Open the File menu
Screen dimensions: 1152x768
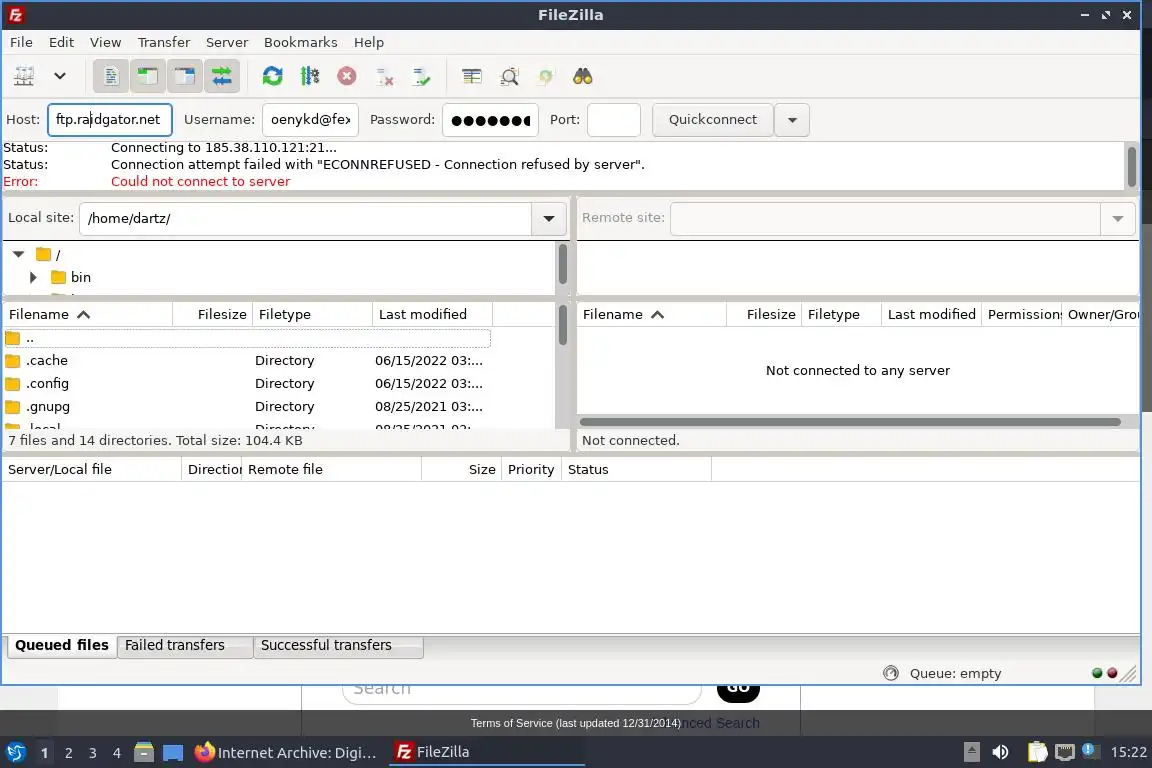click(21, 42)
